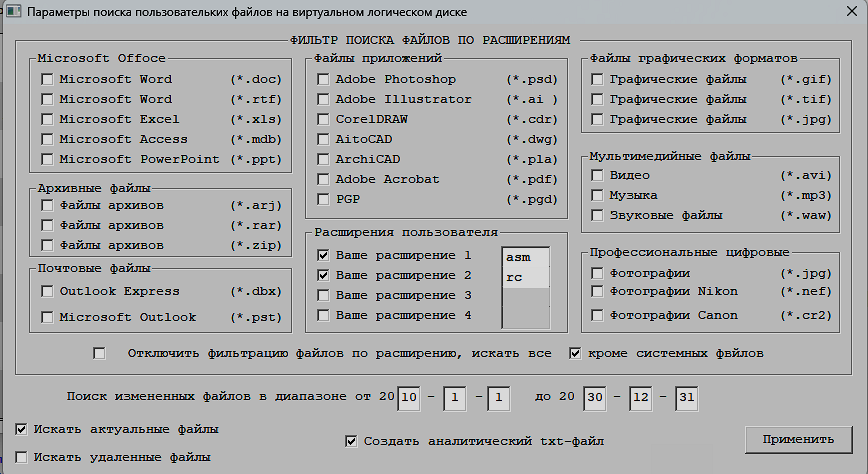Enable Microsoft Word *.doc checkbox

point(48,79)
